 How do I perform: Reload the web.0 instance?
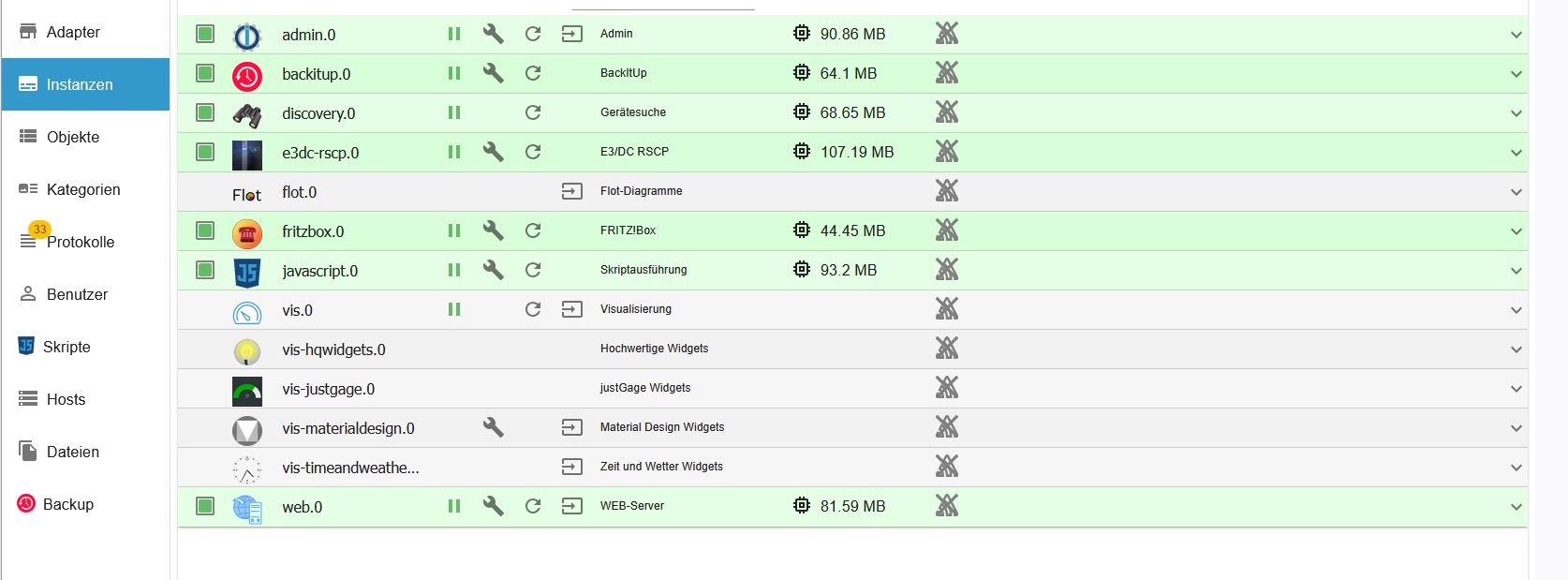click(533, 507)
